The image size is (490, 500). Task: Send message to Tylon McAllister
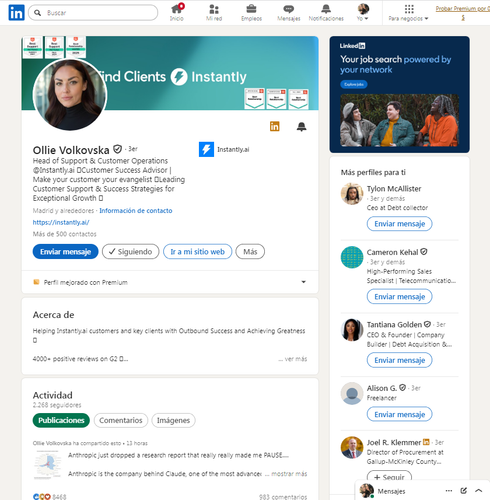point(399,224)
